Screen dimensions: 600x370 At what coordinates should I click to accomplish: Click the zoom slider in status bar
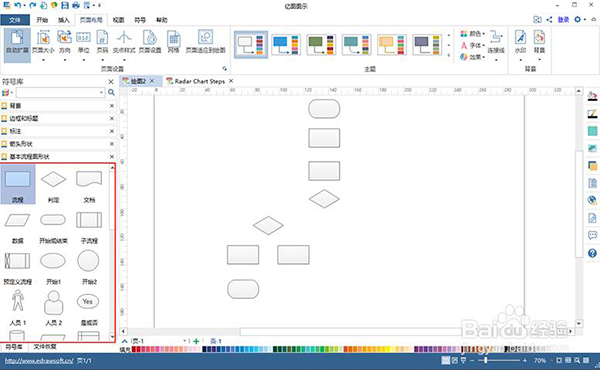498,360
